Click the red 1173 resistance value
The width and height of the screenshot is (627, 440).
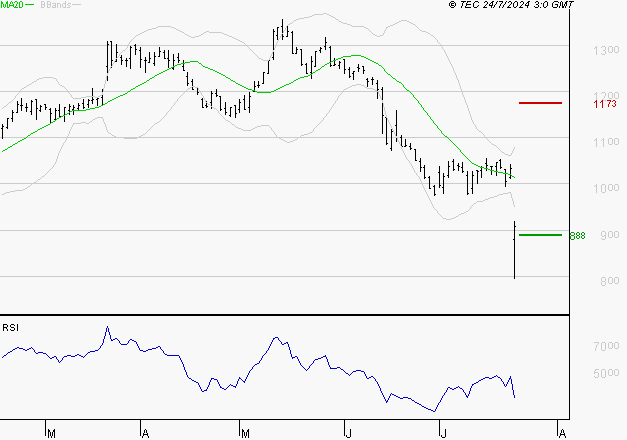tap(605, 104)
